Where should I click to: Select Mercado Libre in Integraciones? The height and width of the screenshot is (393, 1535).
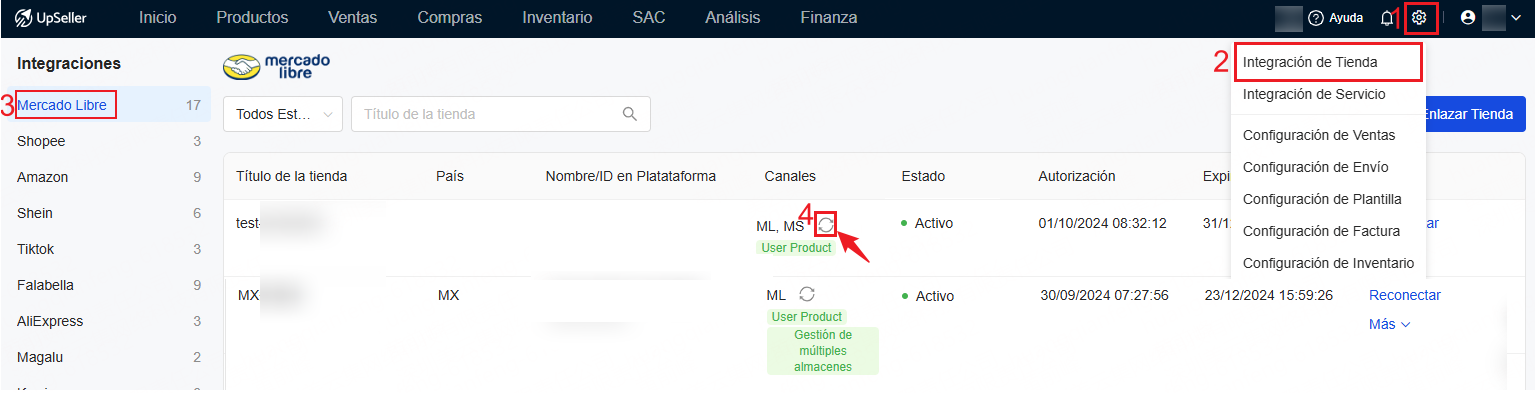click(x=105, y=105)
